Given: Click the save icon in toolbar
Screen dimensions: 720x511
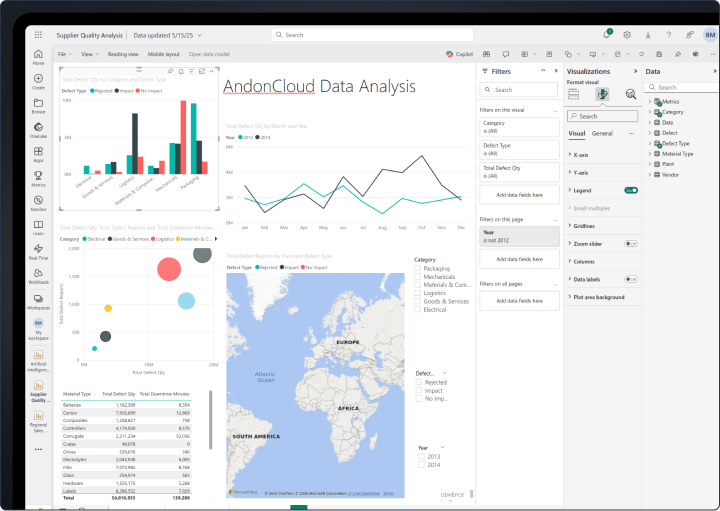Looking at the screenshot, I should point(659,54).
